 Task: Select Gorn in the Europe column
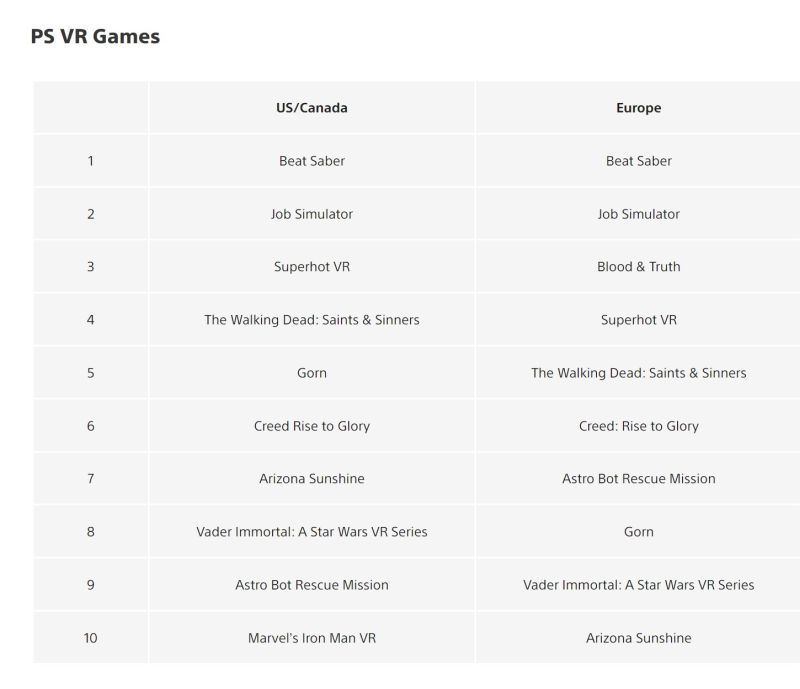(x=638, y=532)
